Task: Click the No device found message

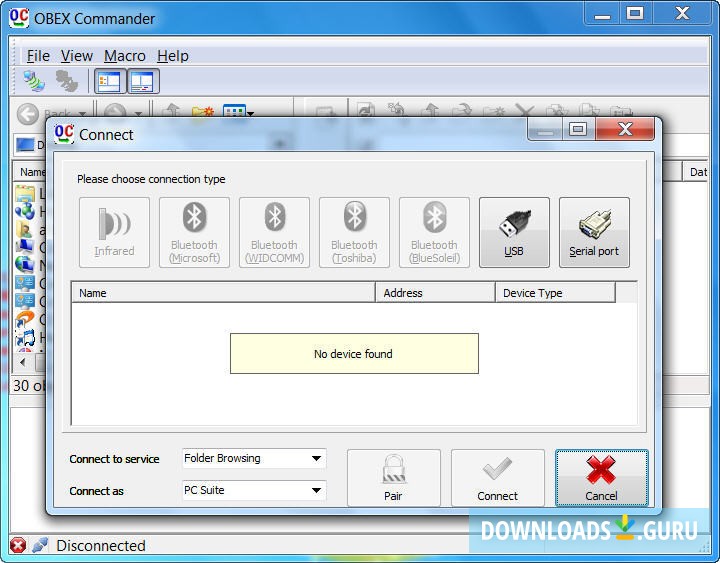Action: click(354, 354)
